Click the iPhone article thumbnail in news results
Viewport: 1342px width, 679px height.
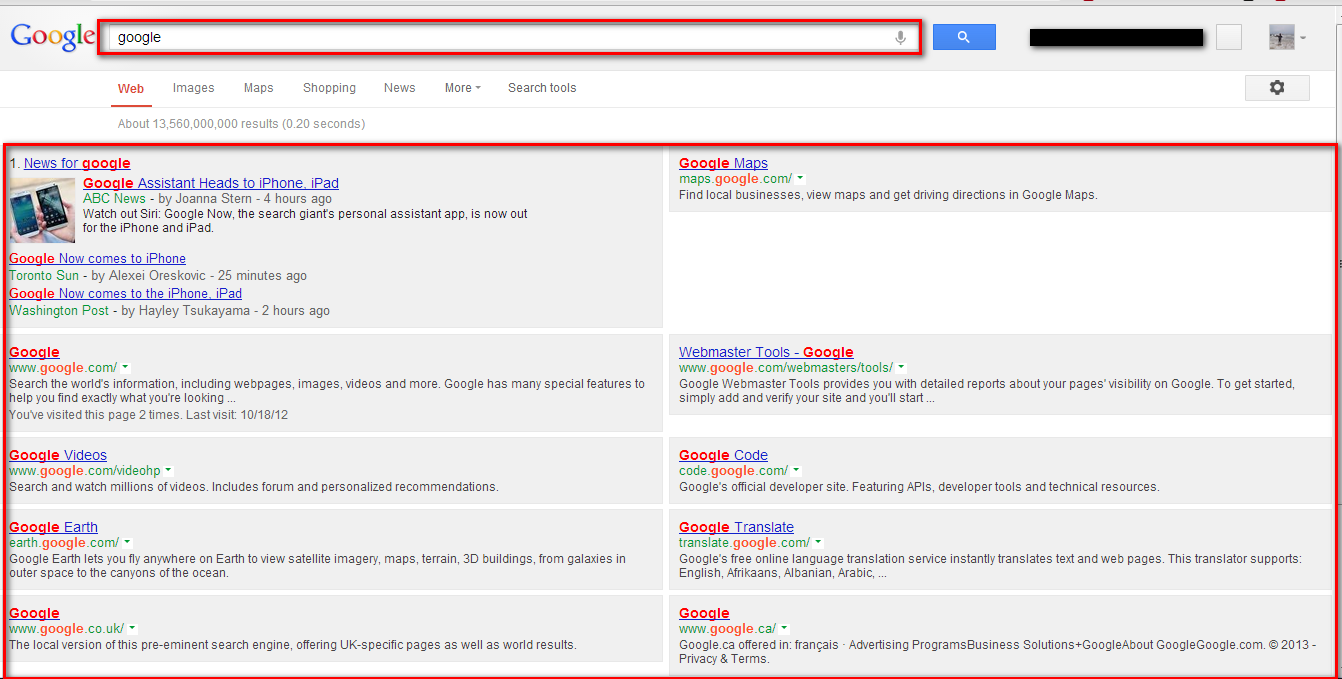click(x=42, y=209)
